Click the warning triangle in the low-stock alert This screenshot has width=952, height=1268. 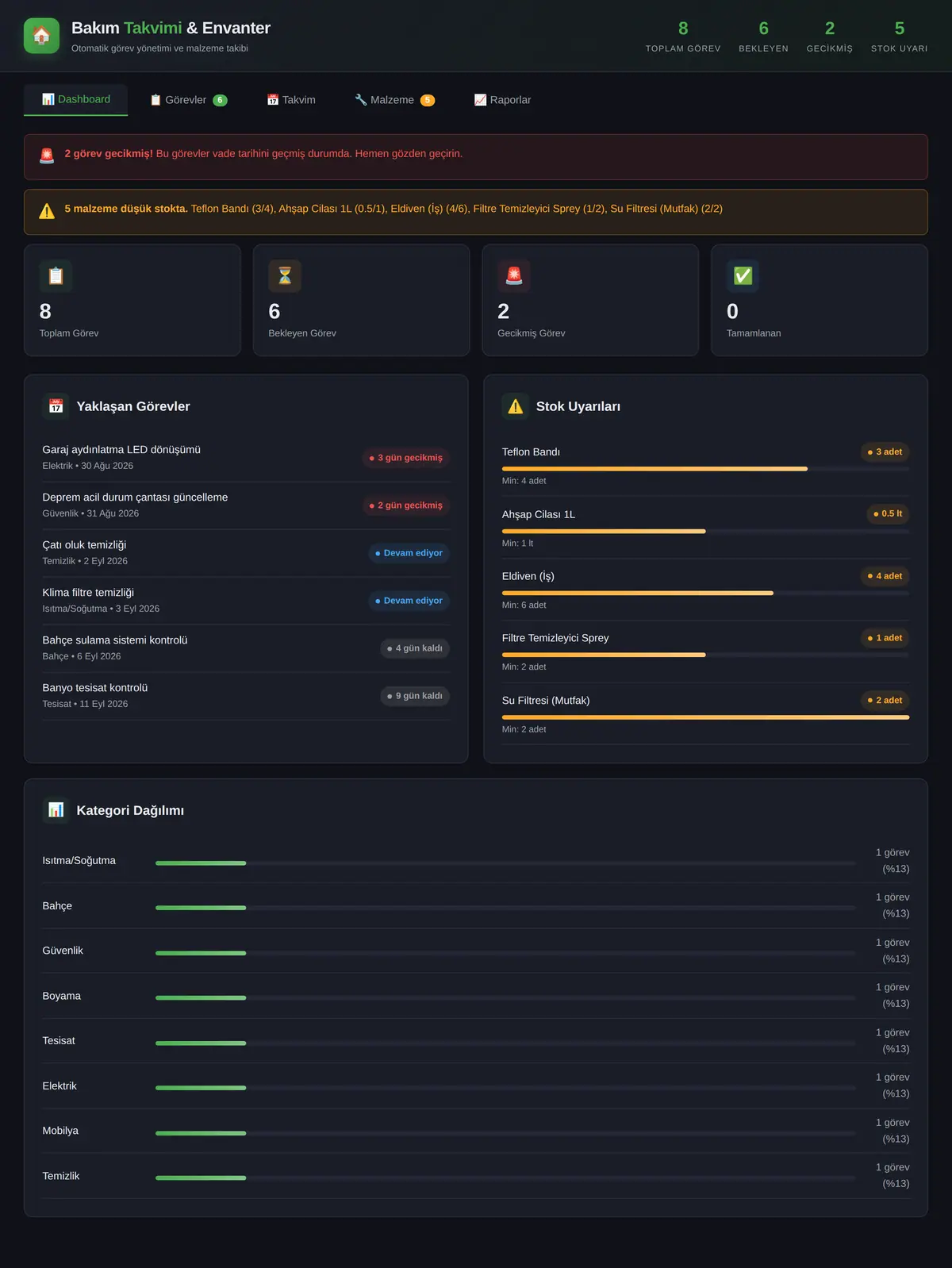[47, 211]
